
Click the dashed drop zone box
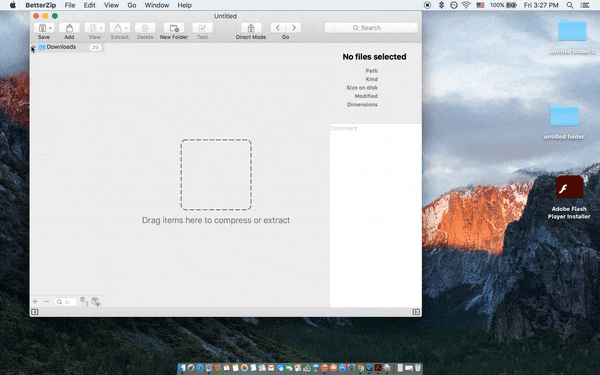216,174
